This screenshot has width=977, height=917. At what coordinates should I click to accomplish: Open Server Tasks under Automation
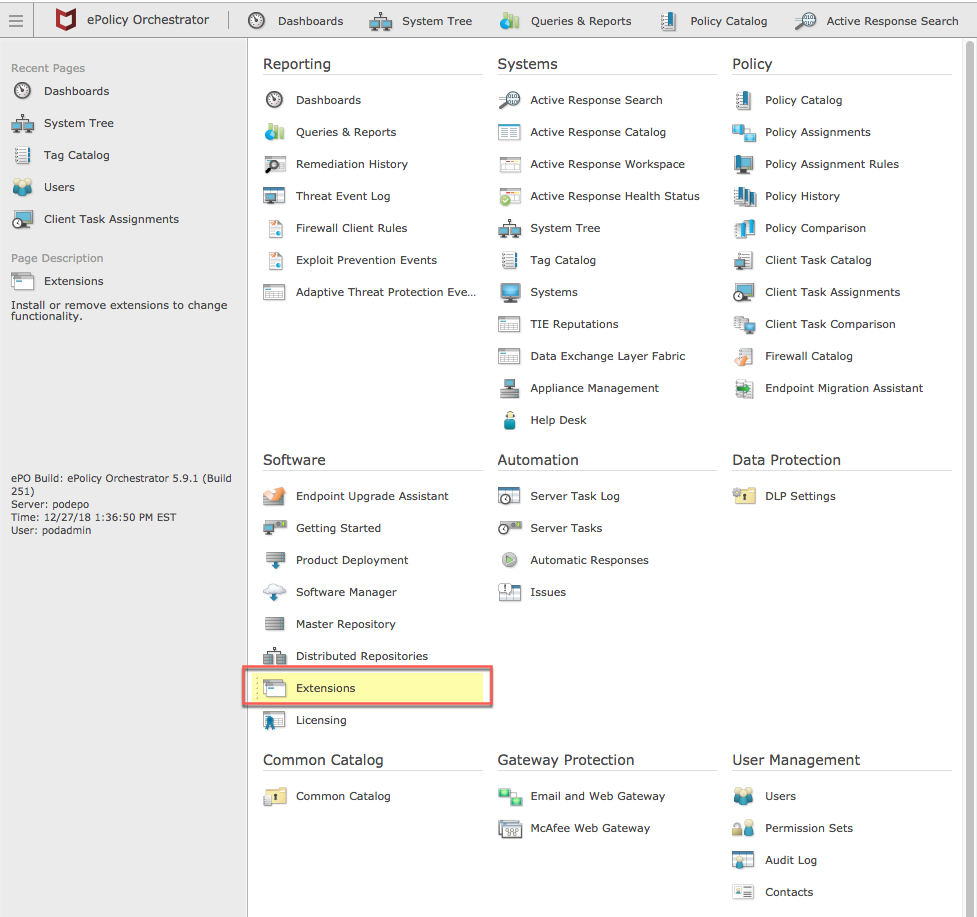pos(566,528)
